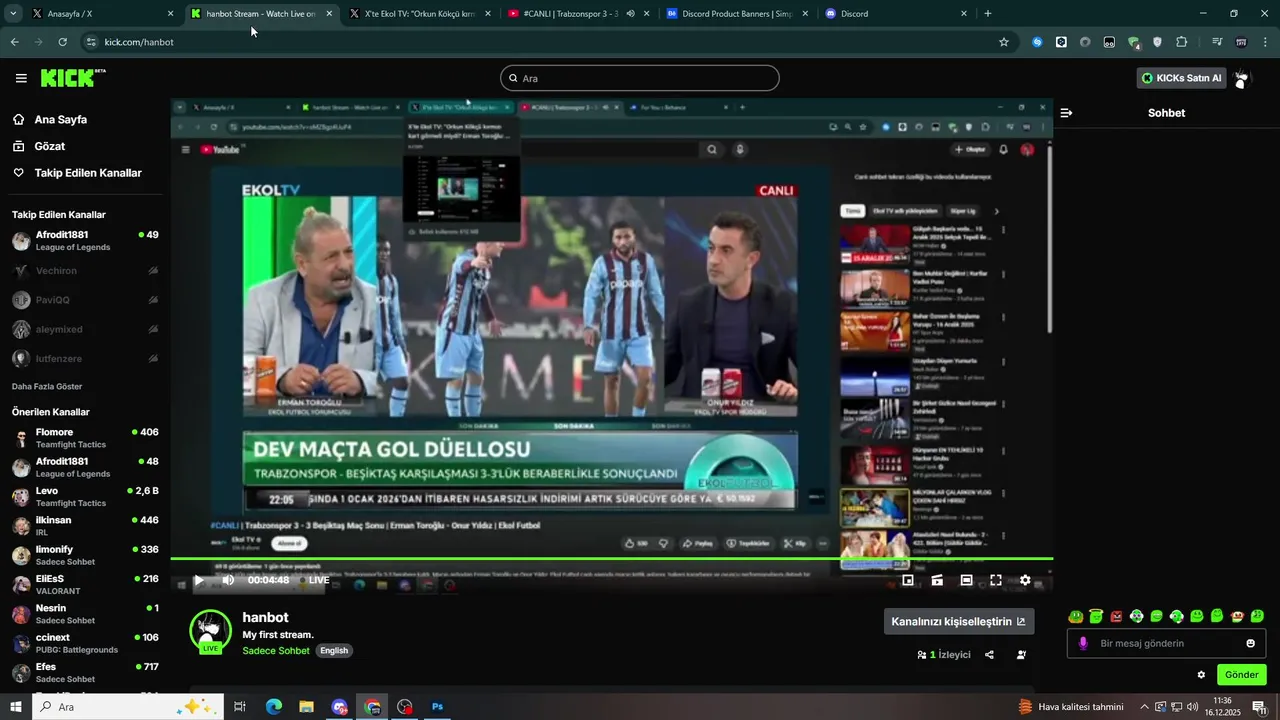Image resolution: width=1280 pixels, height=720 pixels.
Task: Open offline channel PaviQQ
Action: click(85, 300)
